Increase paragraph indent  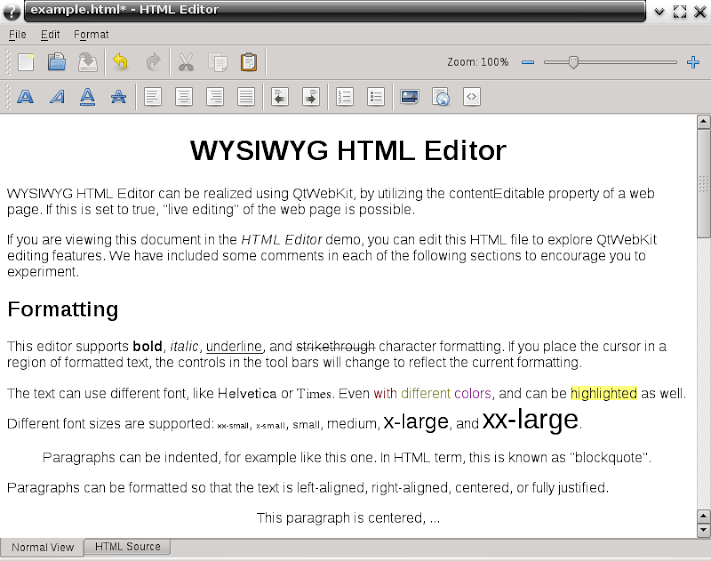click(x=311, y=97)
